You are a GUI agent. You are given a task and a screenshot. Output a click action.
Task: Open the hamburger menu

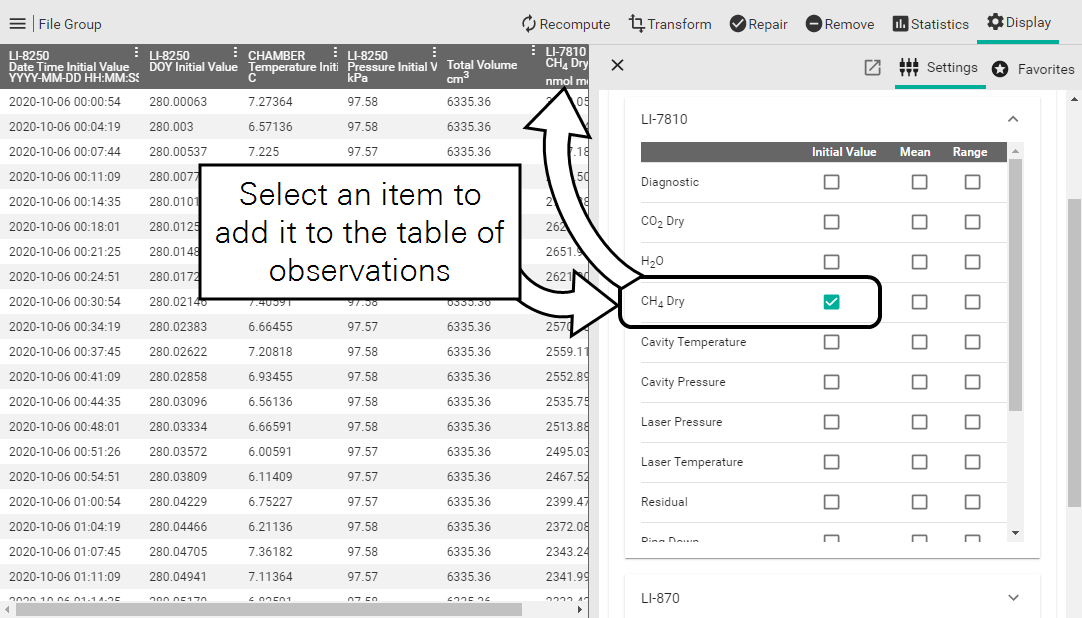(17, 24)
